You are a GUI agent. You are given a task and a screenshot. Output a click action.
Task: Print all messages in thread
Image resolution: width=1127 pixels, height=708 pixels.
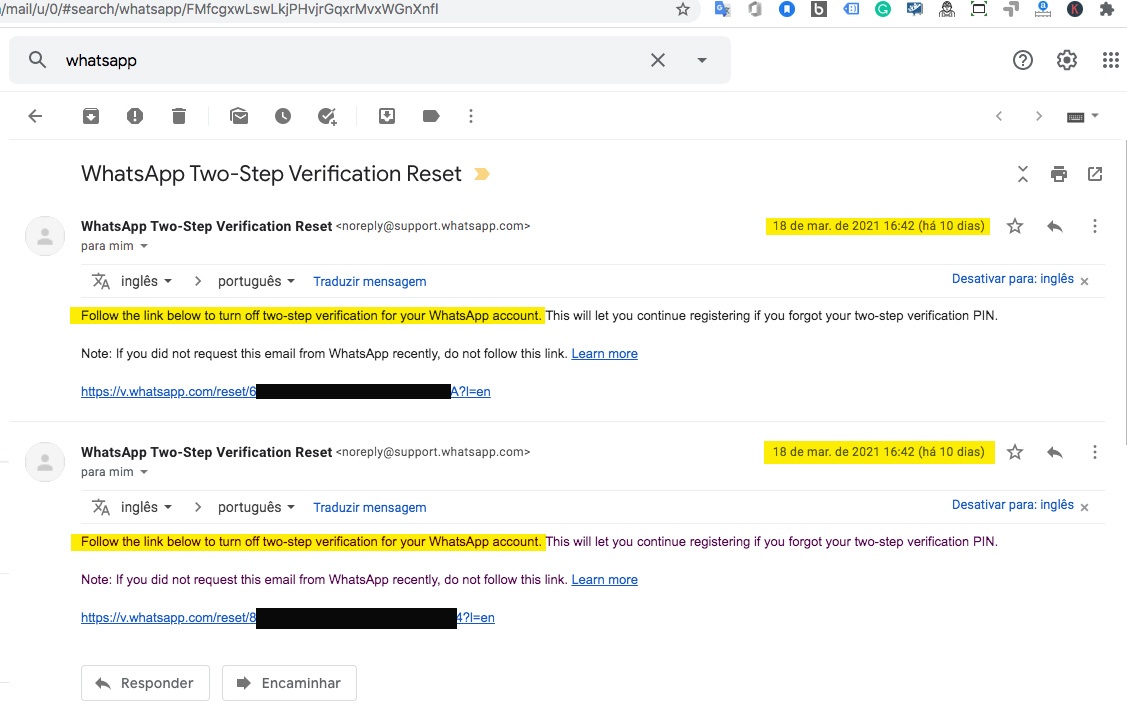pos(1059,174)
